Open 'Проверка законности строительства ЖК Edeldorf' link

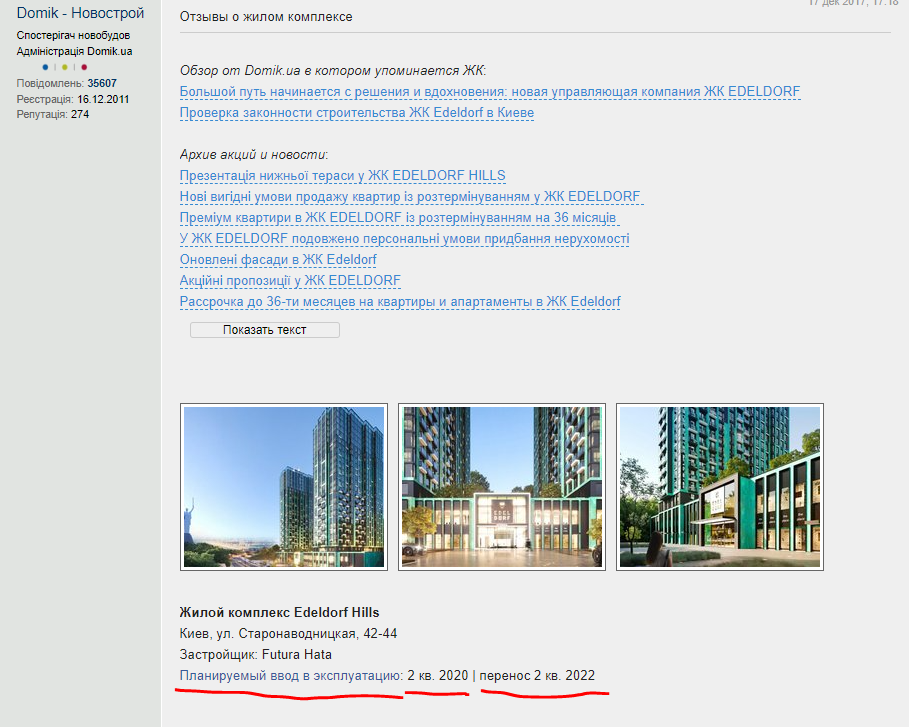[x=357, y=113]
